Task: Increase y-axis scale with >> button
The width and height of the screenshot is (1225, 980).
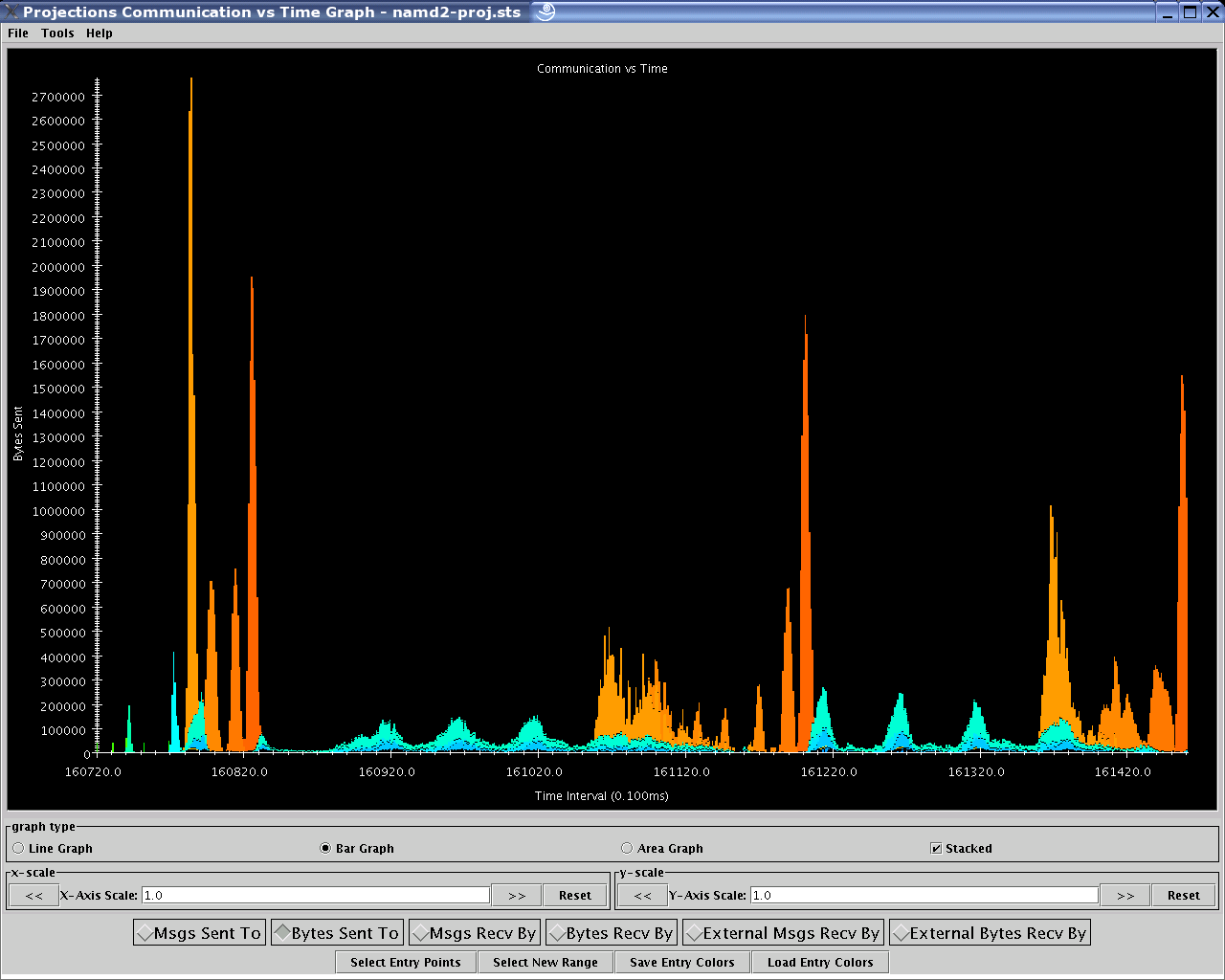Action: pyautogui.click(x=1125, y=896)
